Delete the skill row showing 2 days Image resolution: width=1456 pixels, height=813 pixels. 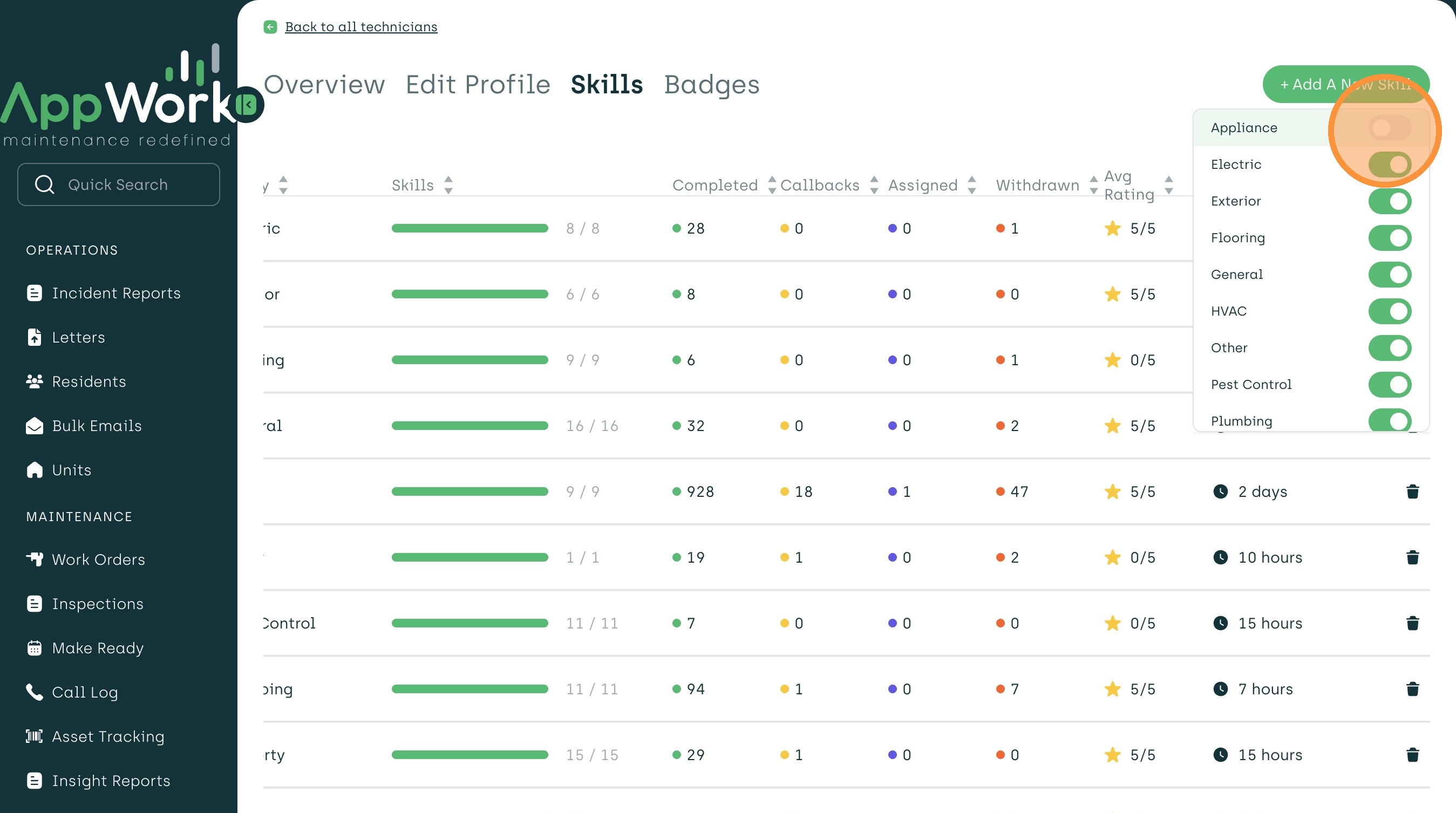[1412, 491]
